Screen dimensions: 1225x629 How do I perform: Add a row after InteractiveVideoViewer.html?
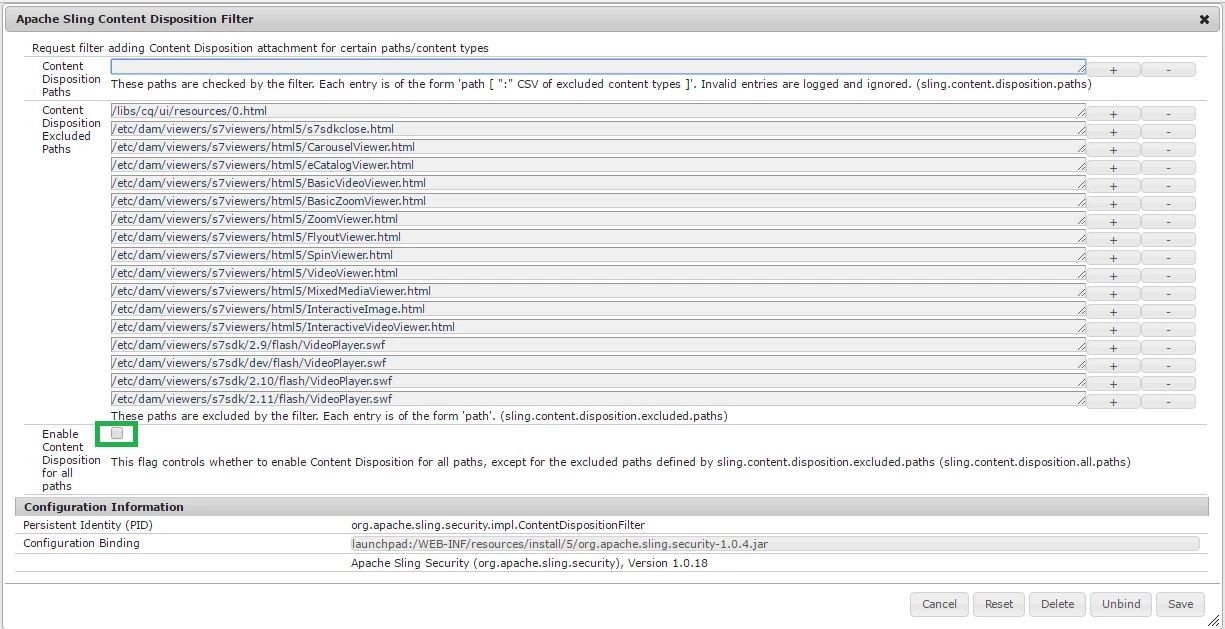[1113, 330]
